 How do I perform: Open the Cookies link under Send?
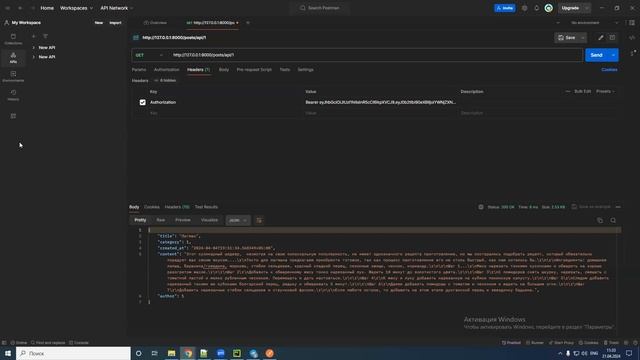(609, 70)
